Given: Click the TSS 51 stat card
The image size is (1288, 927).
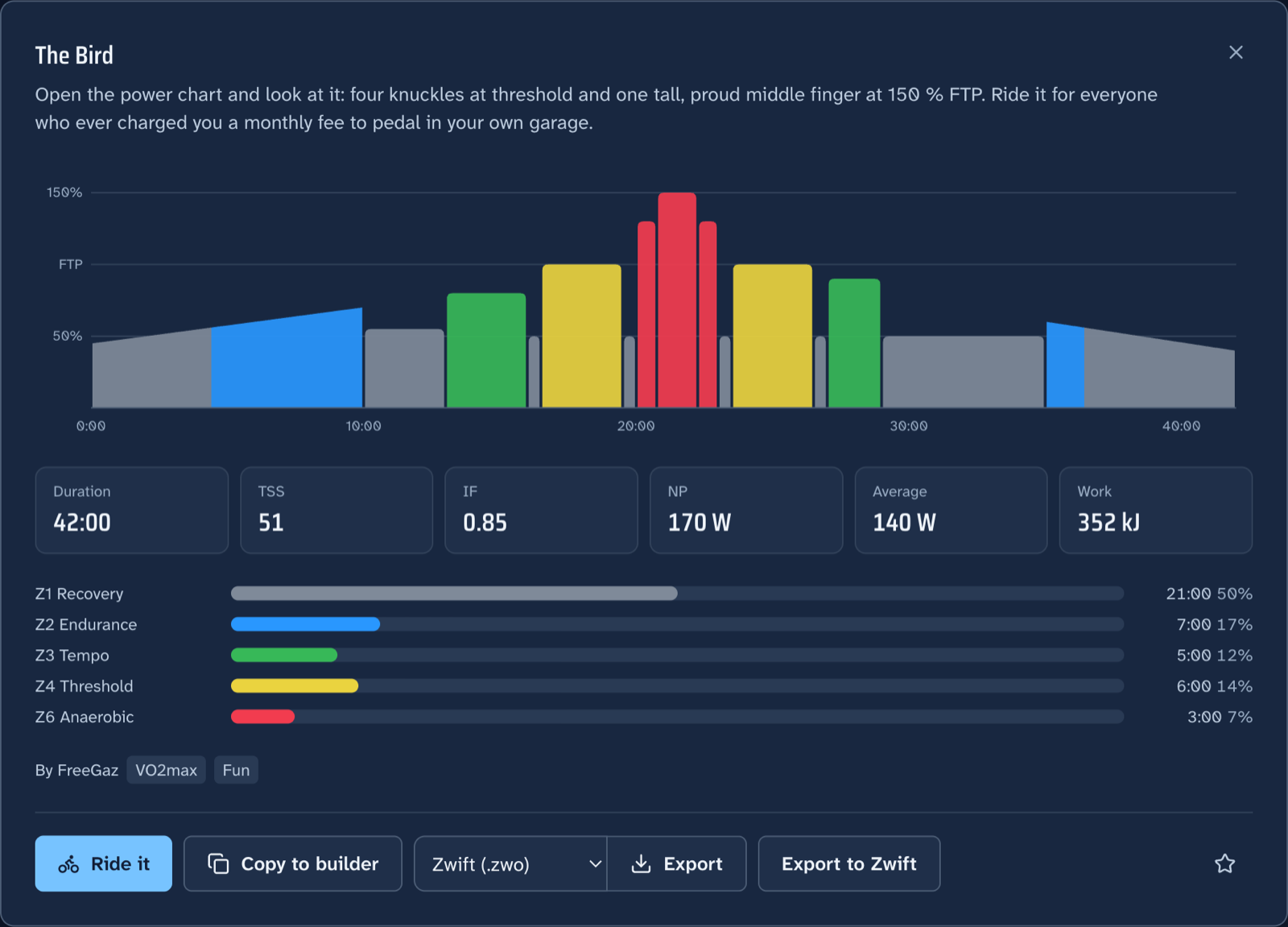Looking at the screenshot, I should click(336, 510).
